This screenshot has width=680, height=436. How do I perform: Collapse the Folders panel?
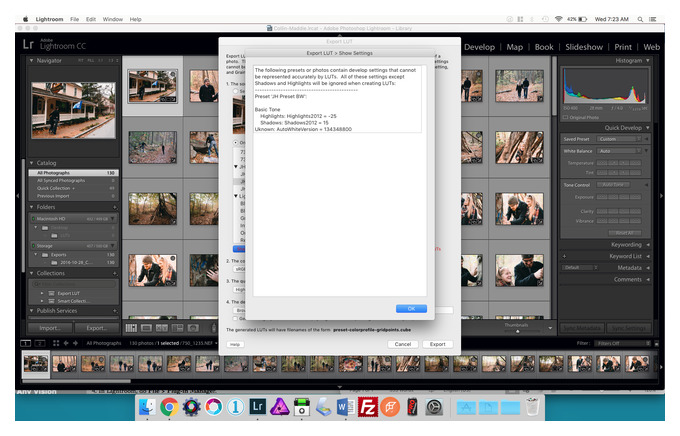coord(31,207)
